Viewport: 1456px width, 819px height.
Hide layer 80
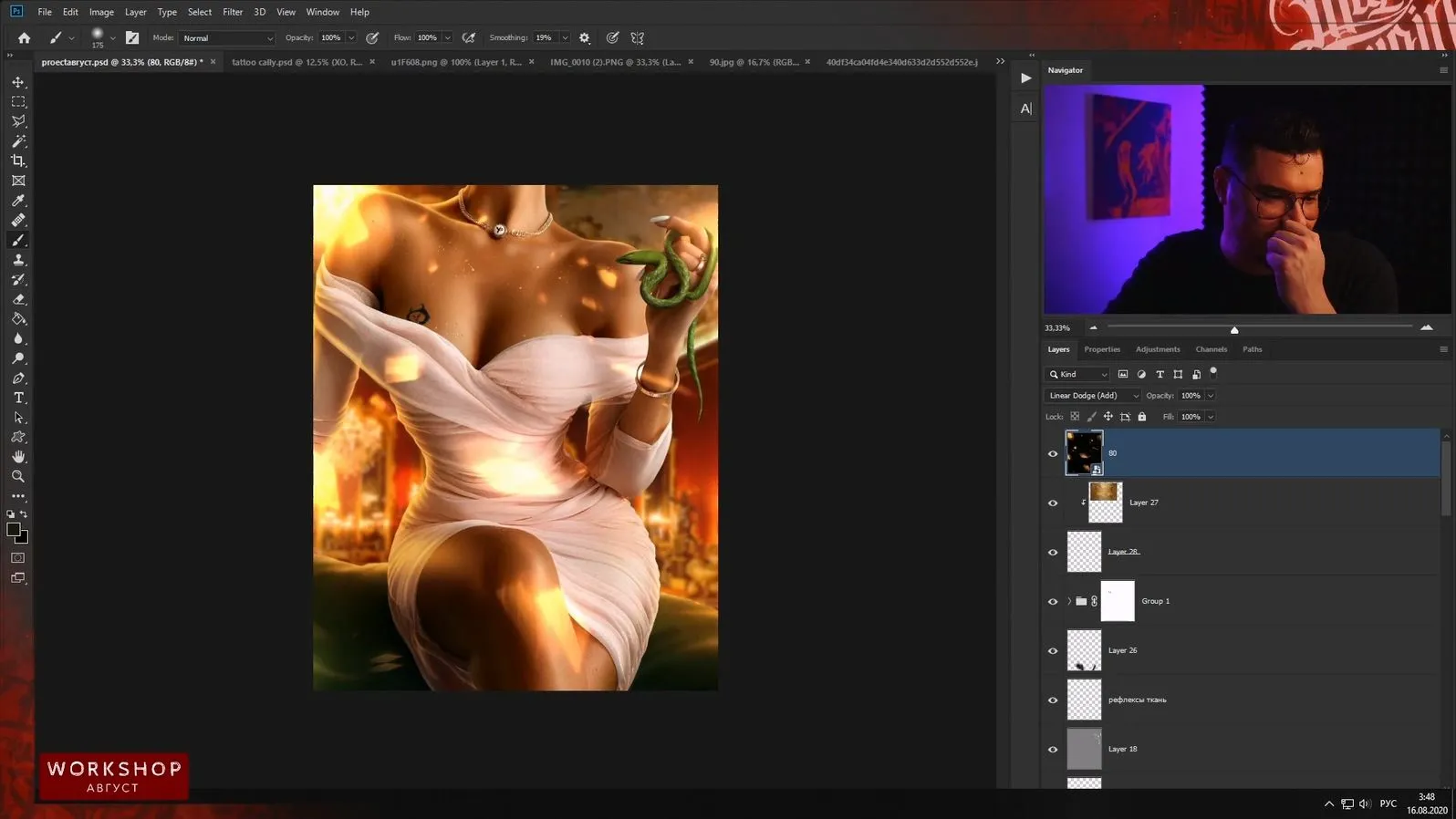pyautogui.click(x=1053, y=453)
